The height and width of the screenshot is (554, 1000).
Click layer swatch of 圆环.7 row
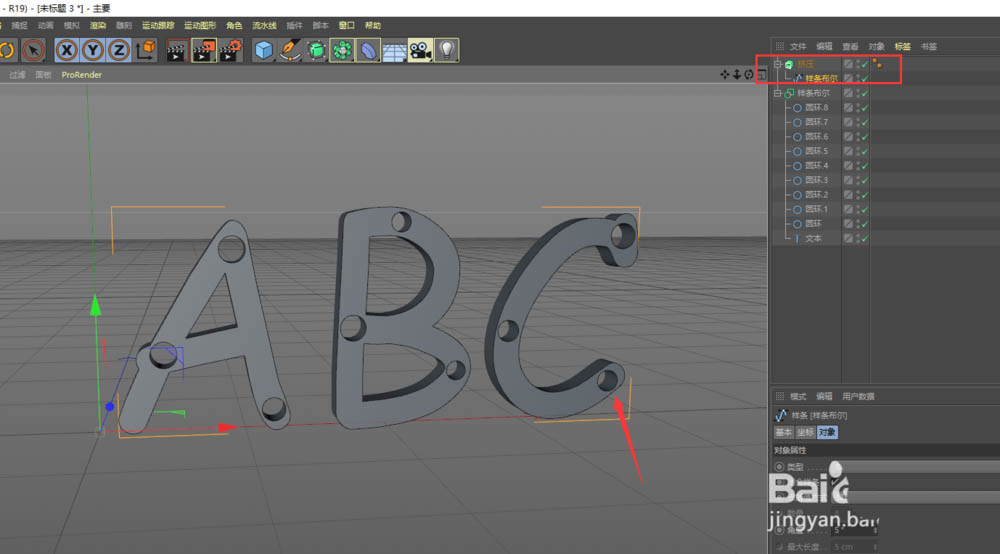point(848,122)
